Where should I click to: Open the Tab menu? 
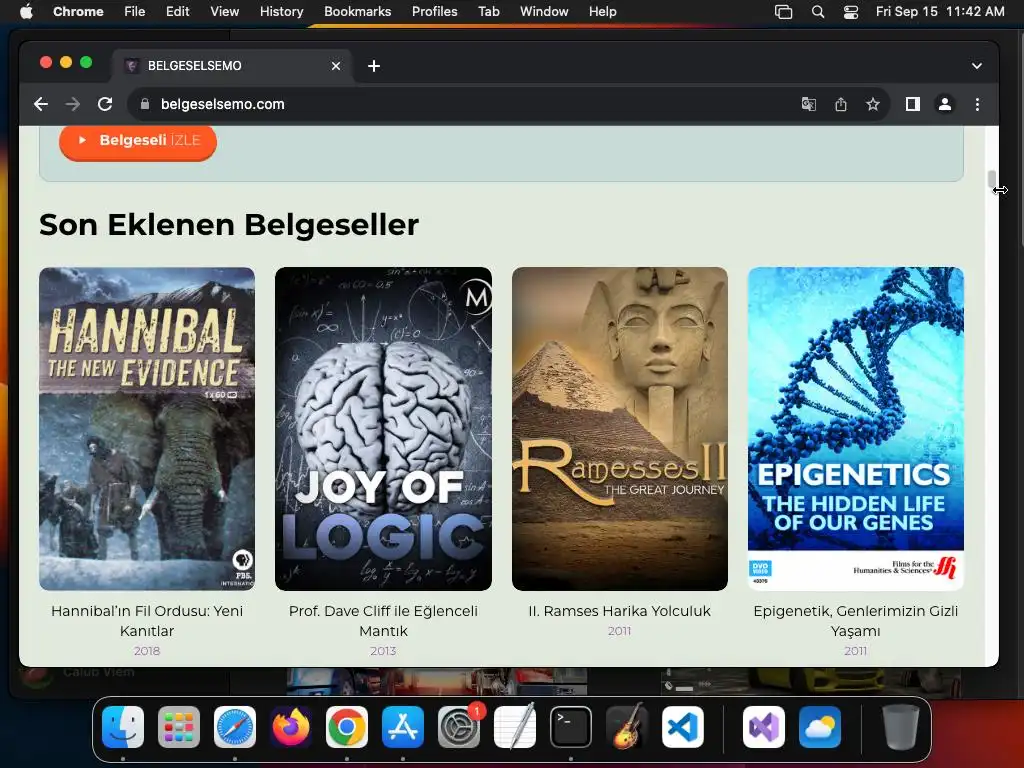[x=488, y=12]
